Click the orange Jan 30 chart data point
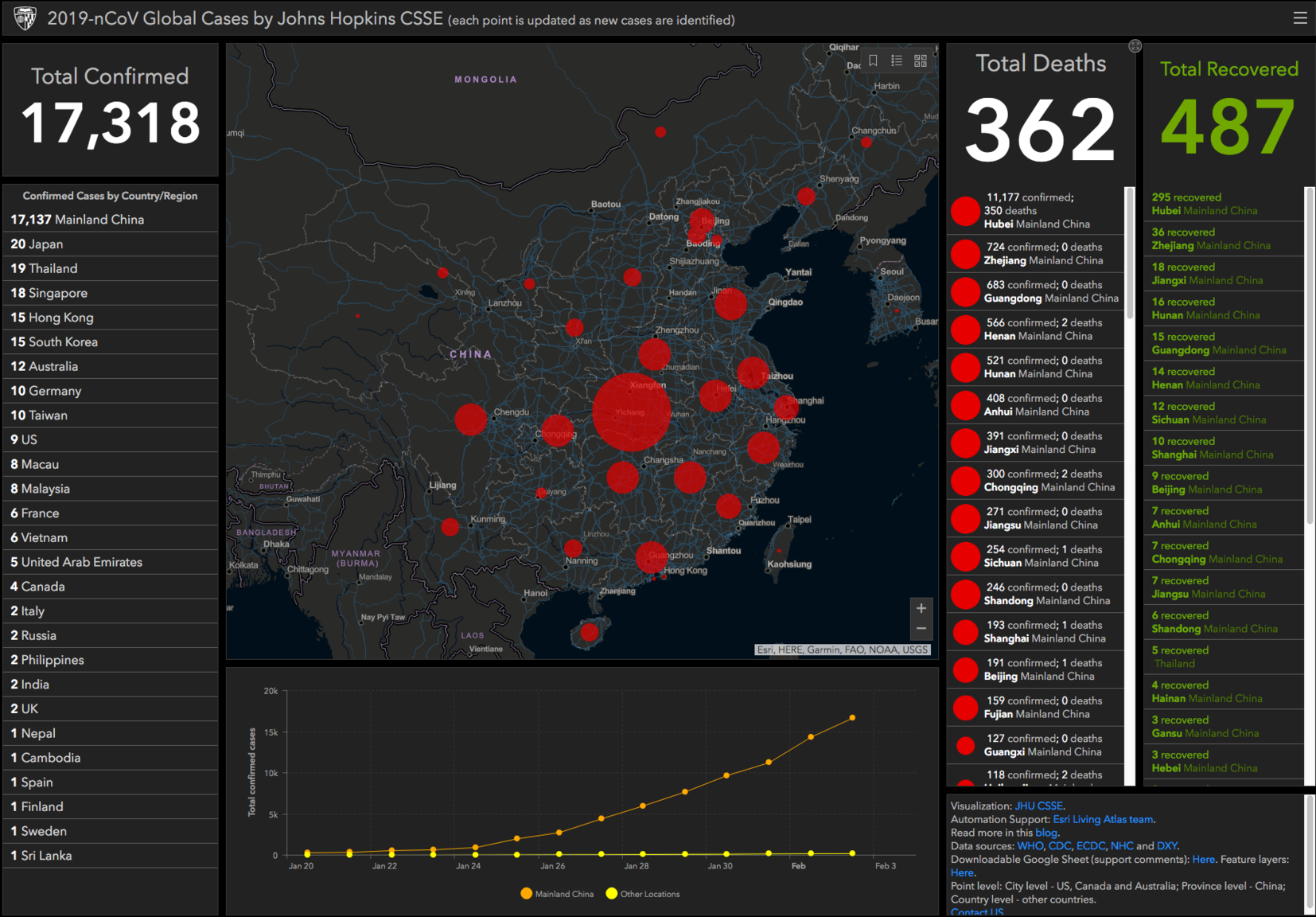The image size is (1316, 917). tap(726, 775)
